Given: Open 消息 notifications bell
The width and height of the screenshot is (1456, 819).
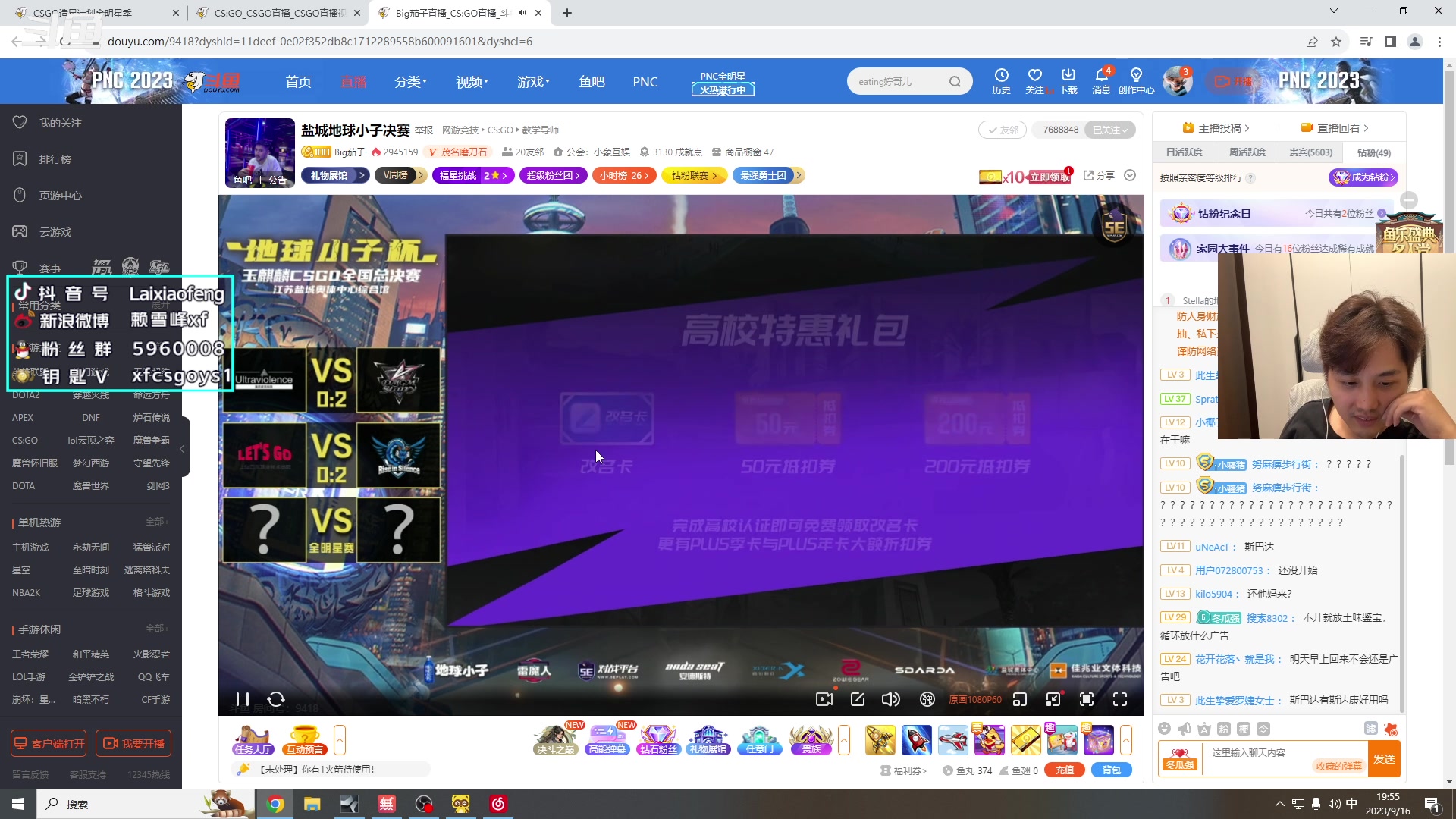Looking at the screenshot, I should pyautogui.click(x=1102, y=81).
